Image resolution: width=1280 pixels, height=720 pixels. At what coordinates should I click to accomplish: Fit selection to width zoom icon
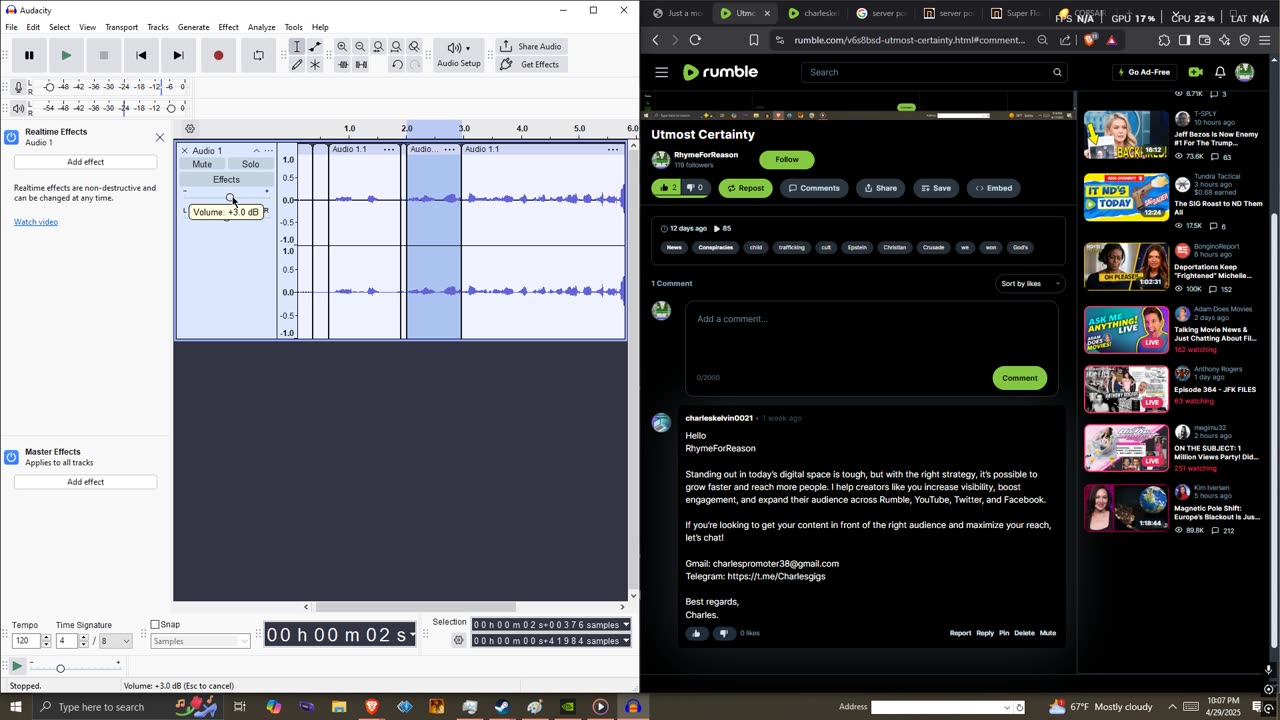pyautogui.click(x=378, y=46)
